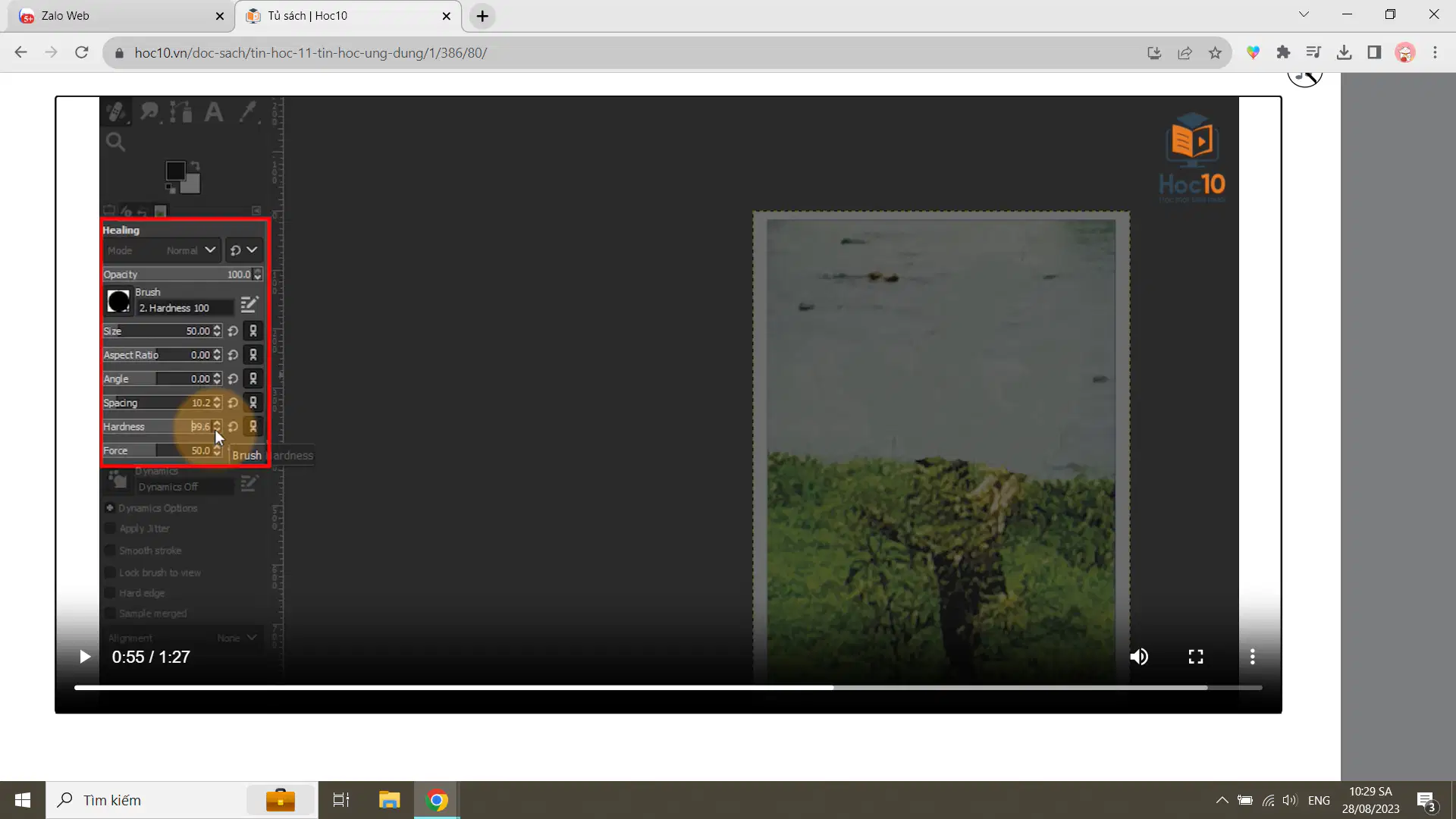Viewport: 1456px width, 819px height.
Task: Open the Mode Normal dropdown
Action: coord(162,250)
